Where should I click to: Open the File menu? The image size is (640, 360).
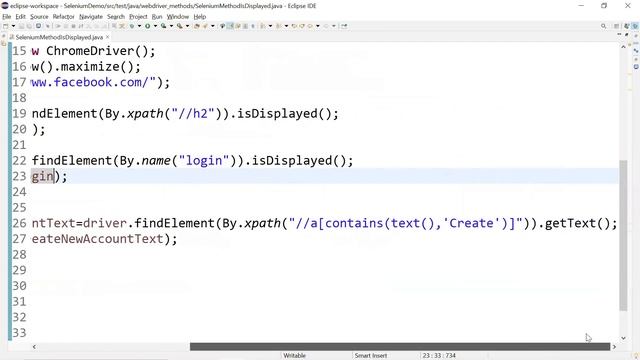pyautogui.click(x=7, y=16)
